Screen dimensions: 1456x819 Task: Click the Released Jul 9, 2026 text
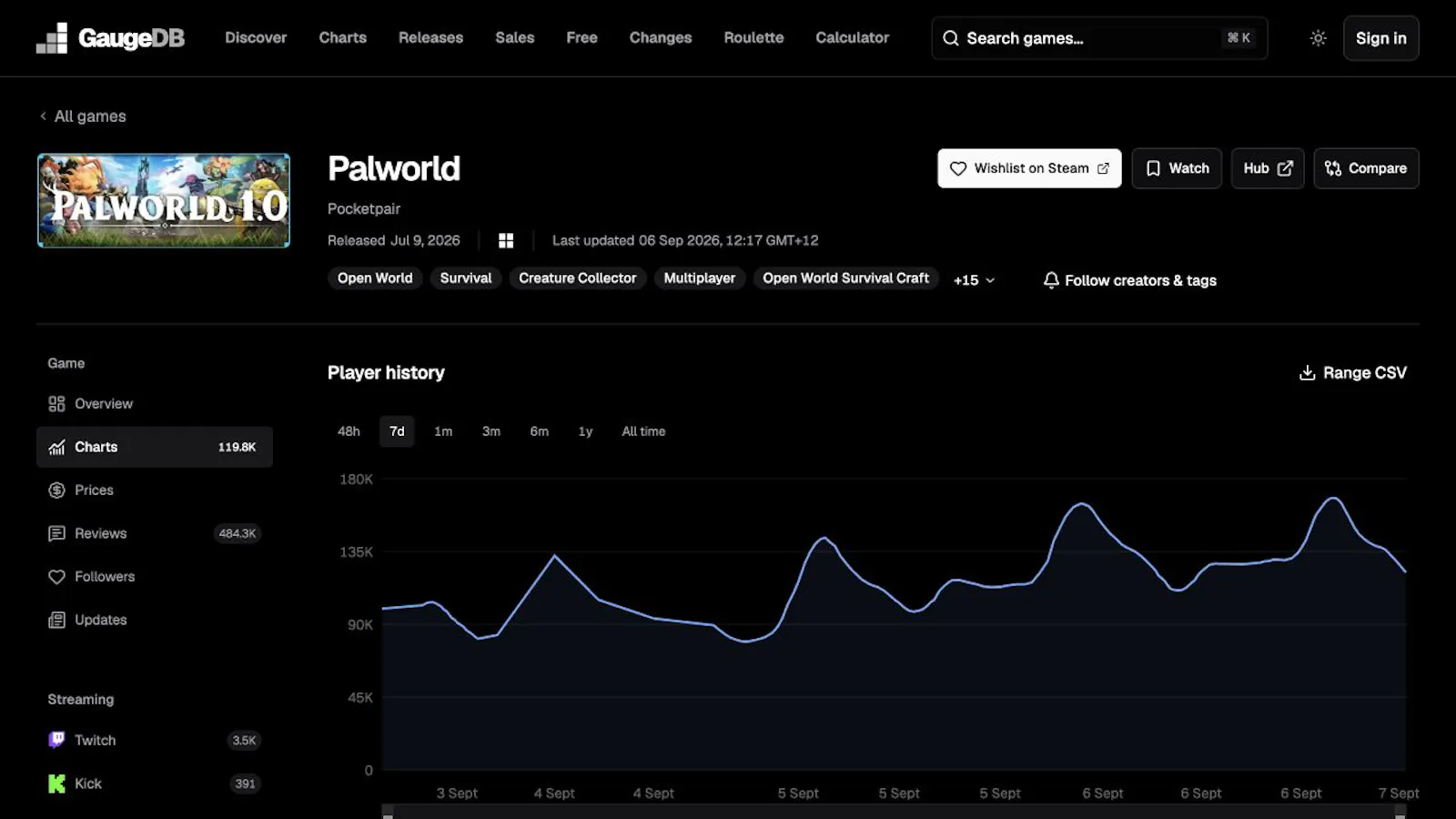(394, 240)
